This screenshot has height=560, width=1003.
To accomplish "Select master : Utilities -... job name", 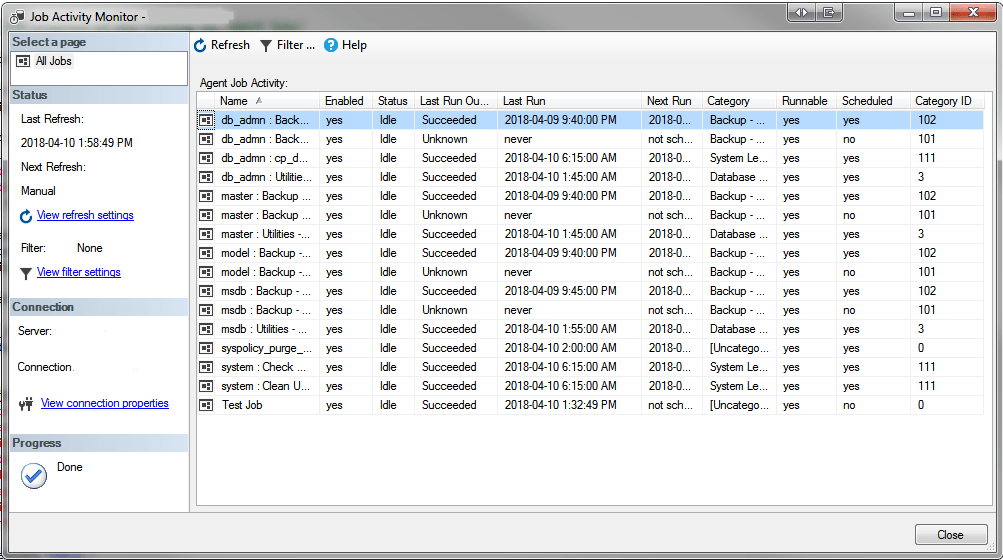I will [265, 234].
